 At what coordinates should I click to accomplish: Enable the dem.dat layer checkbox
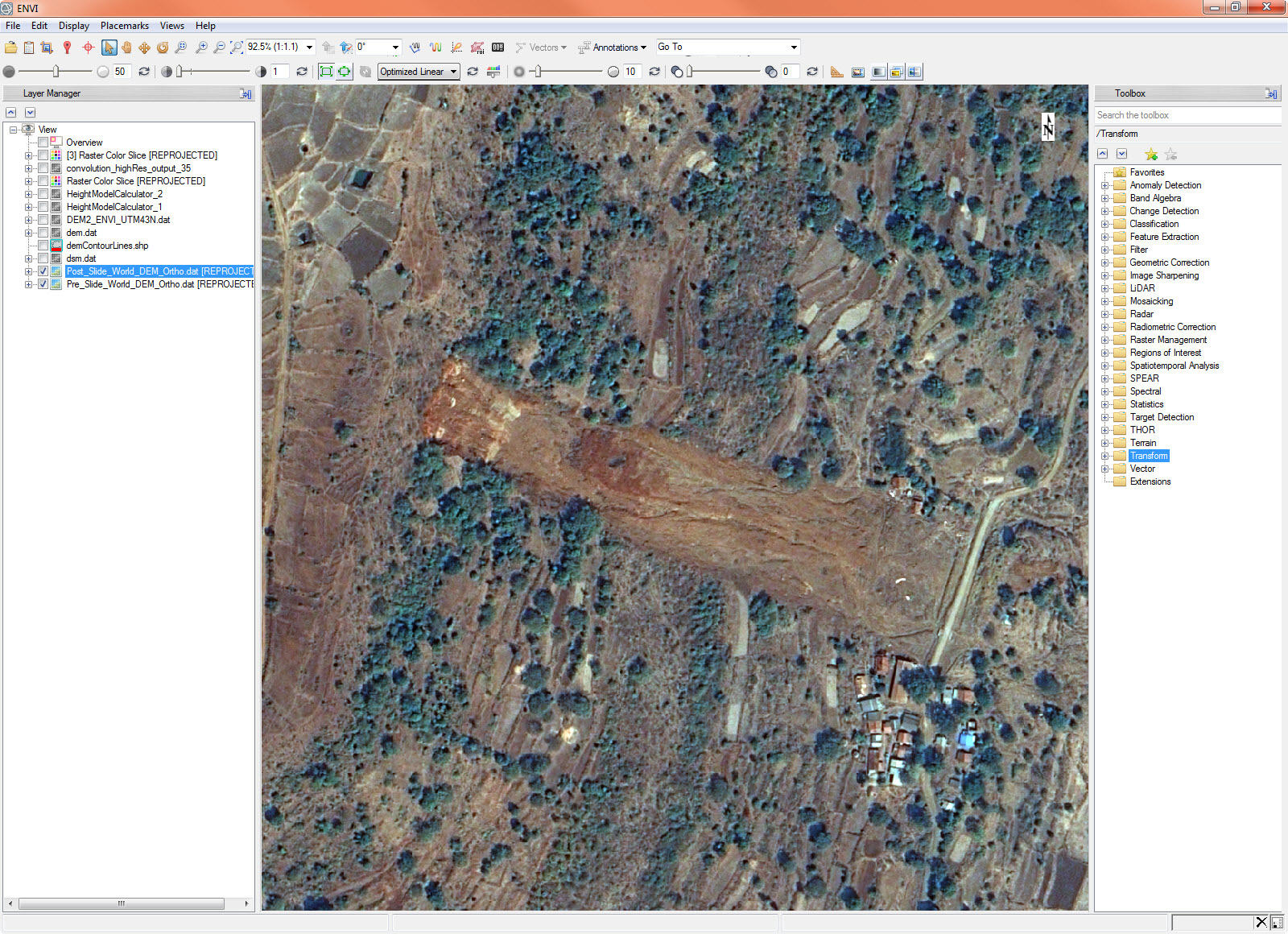[43, 233]
